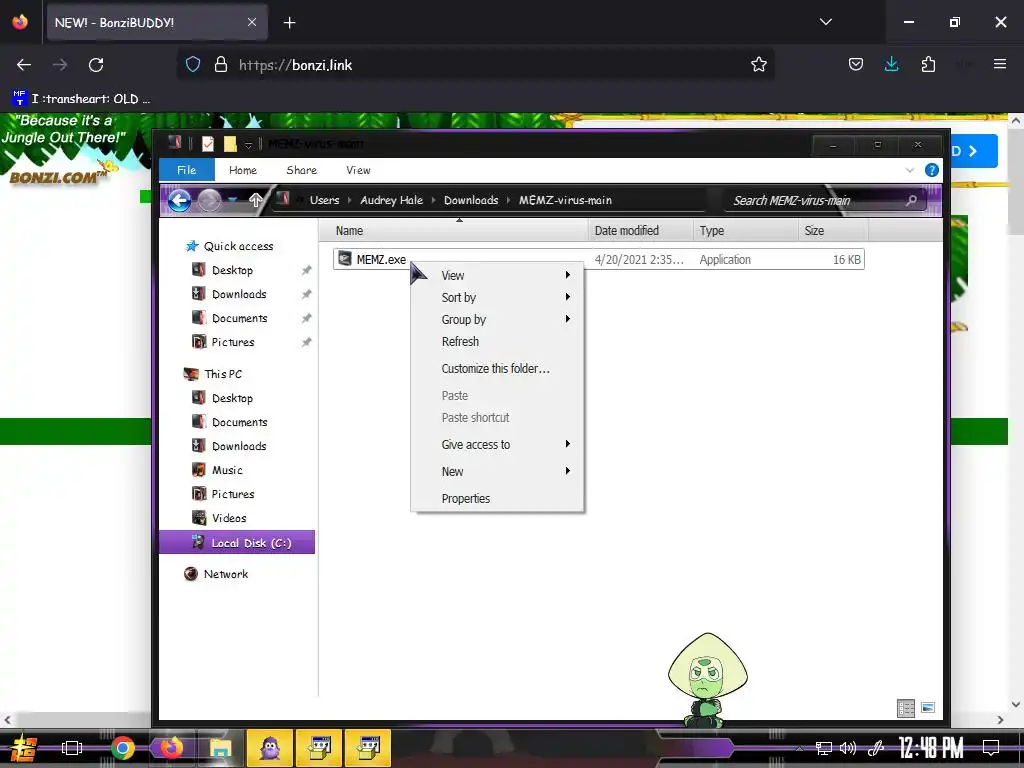
Task: Expand New submenu in context menu
Action: [497, 472]
